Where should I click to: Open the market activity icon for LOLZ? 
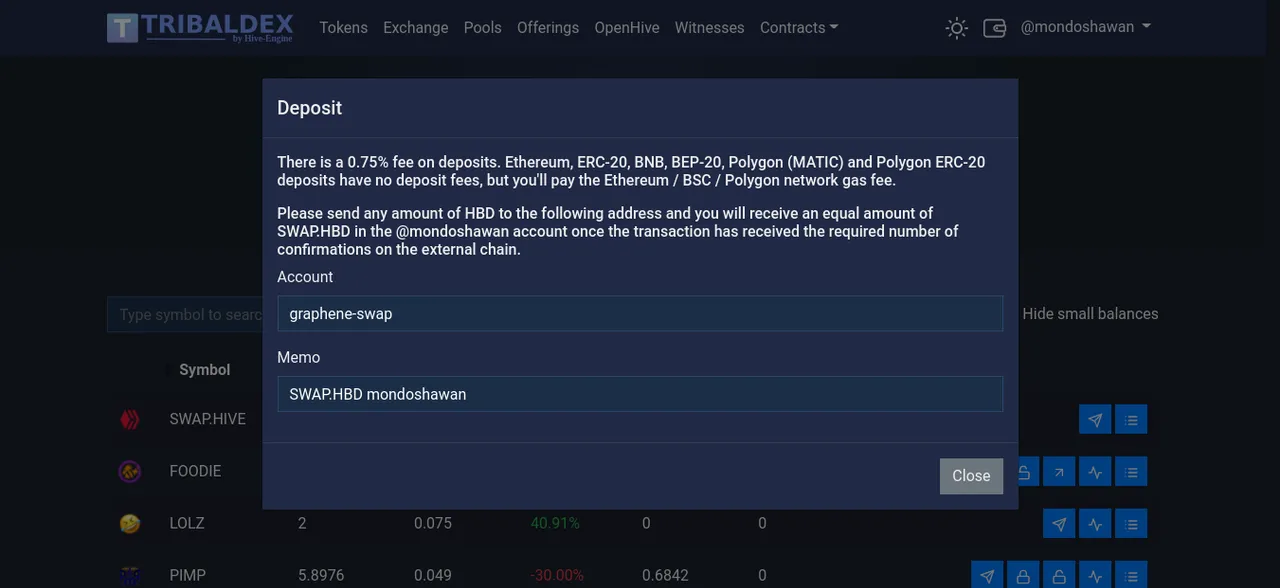click(1095, 523)
